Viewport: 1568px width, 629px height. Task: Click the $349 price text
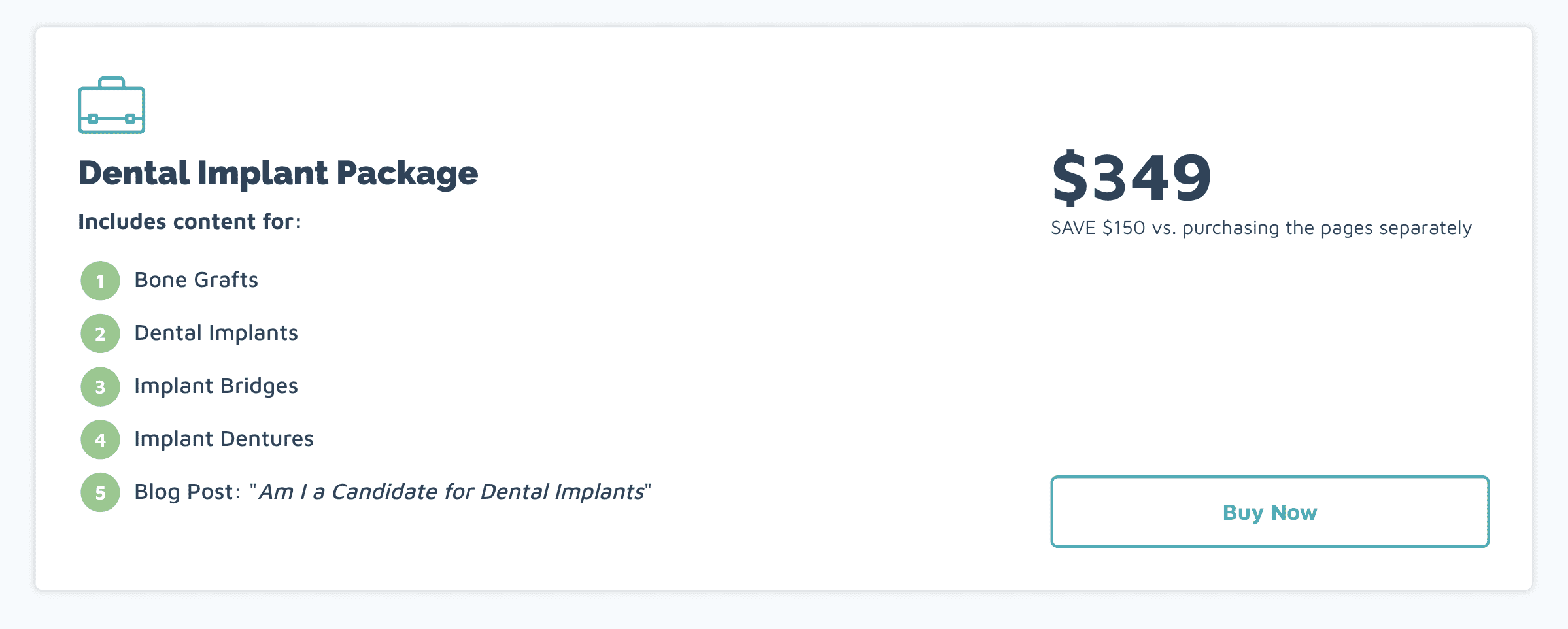[x=1132, y=177]
